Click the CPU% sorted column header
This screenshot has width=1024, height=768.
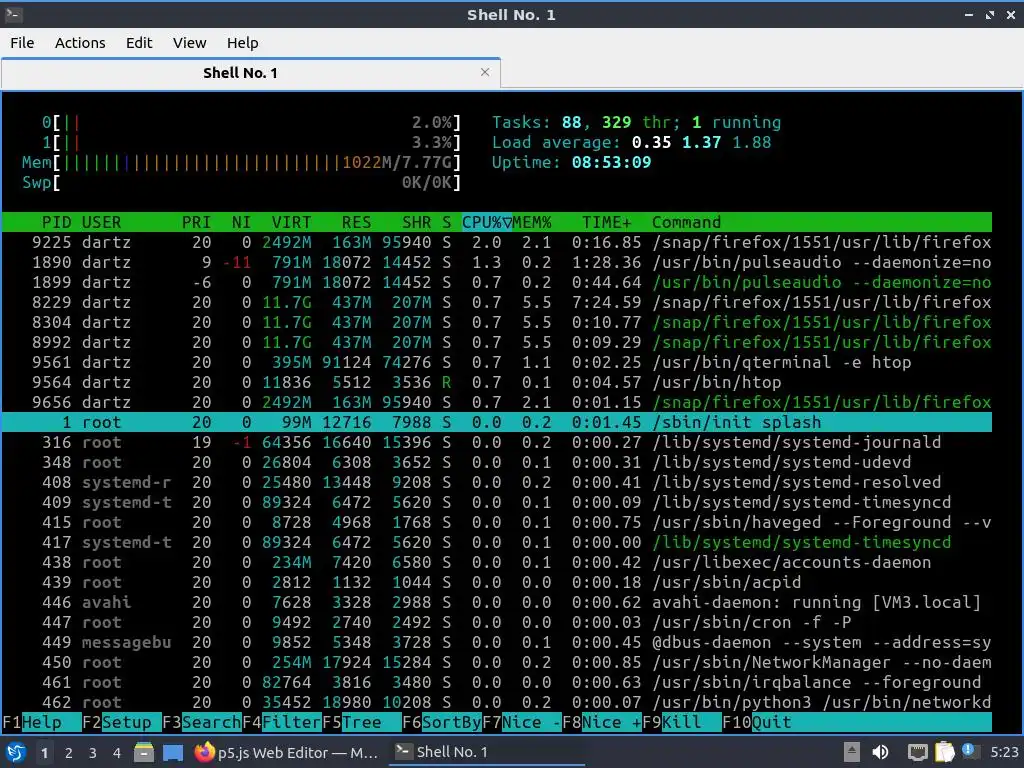[487, 222]
